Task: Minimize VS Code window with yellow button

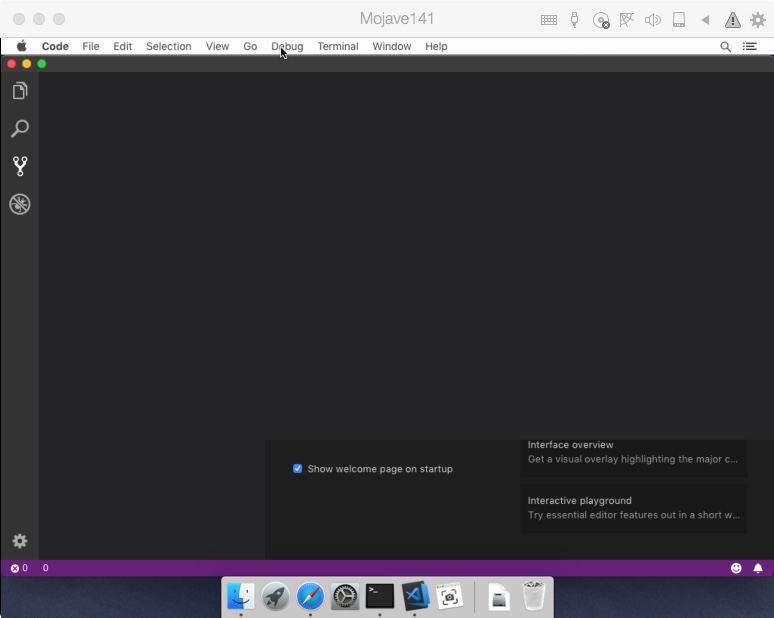Action: point(27,64)
